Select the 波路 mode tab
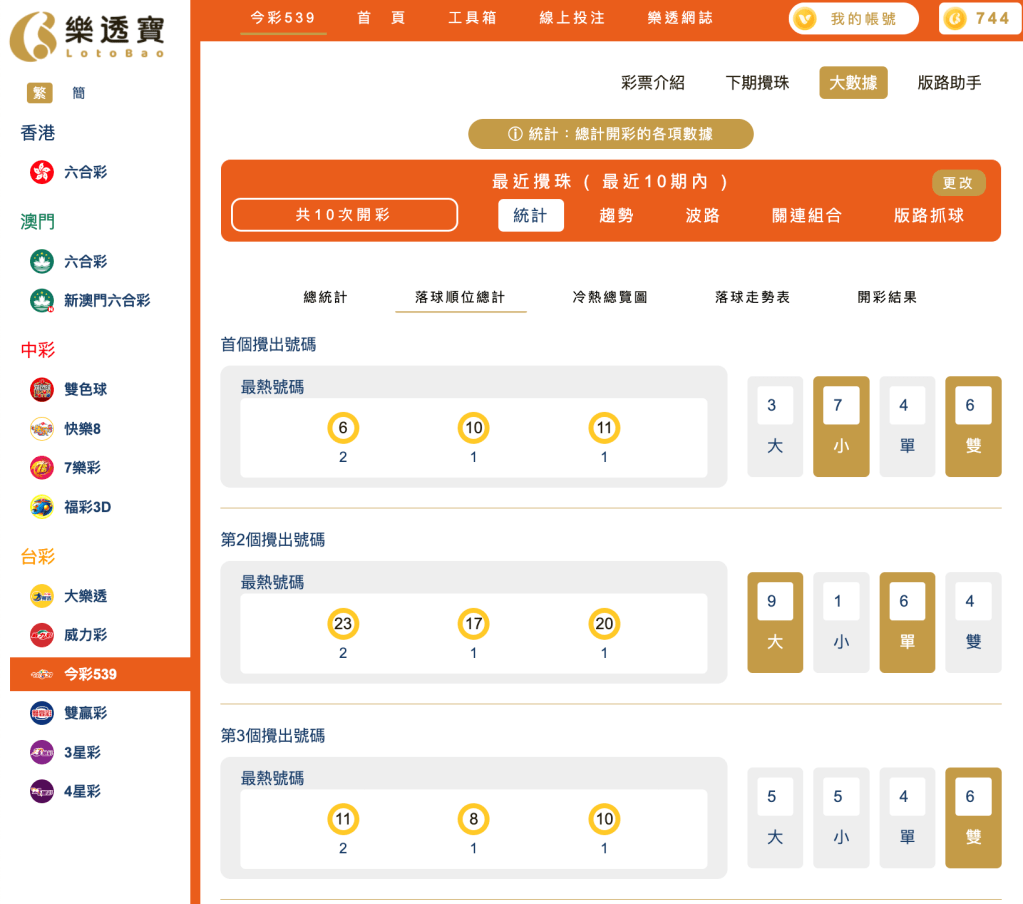The height and width of the screenshot is (904, 1023). pos(703,215)
